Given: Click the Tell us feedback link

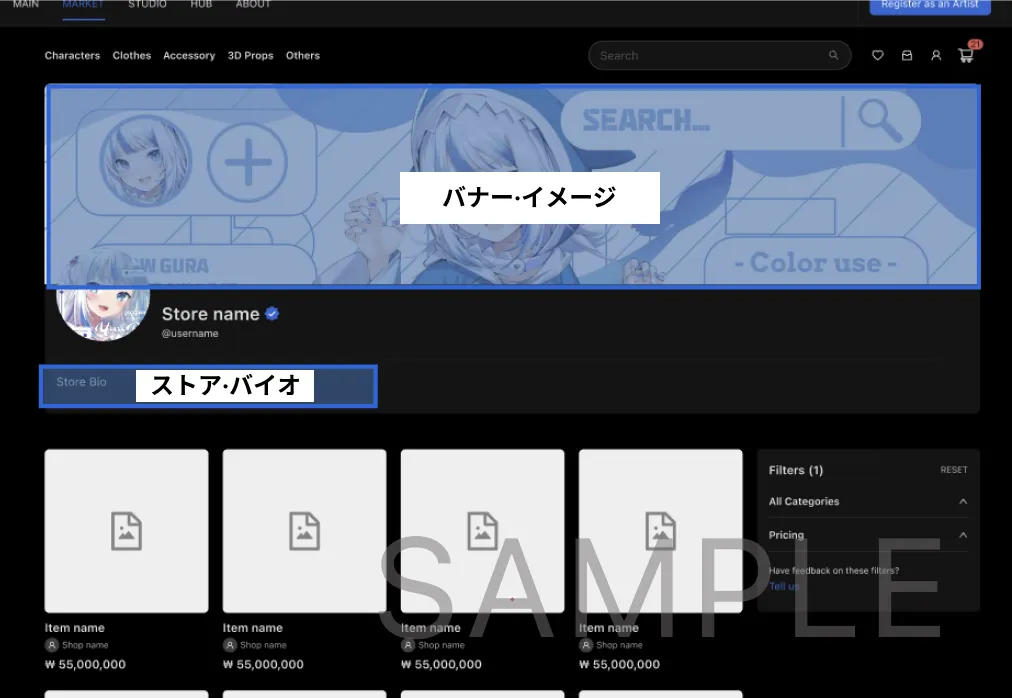Looking at the screenshot, I should 784,586.
